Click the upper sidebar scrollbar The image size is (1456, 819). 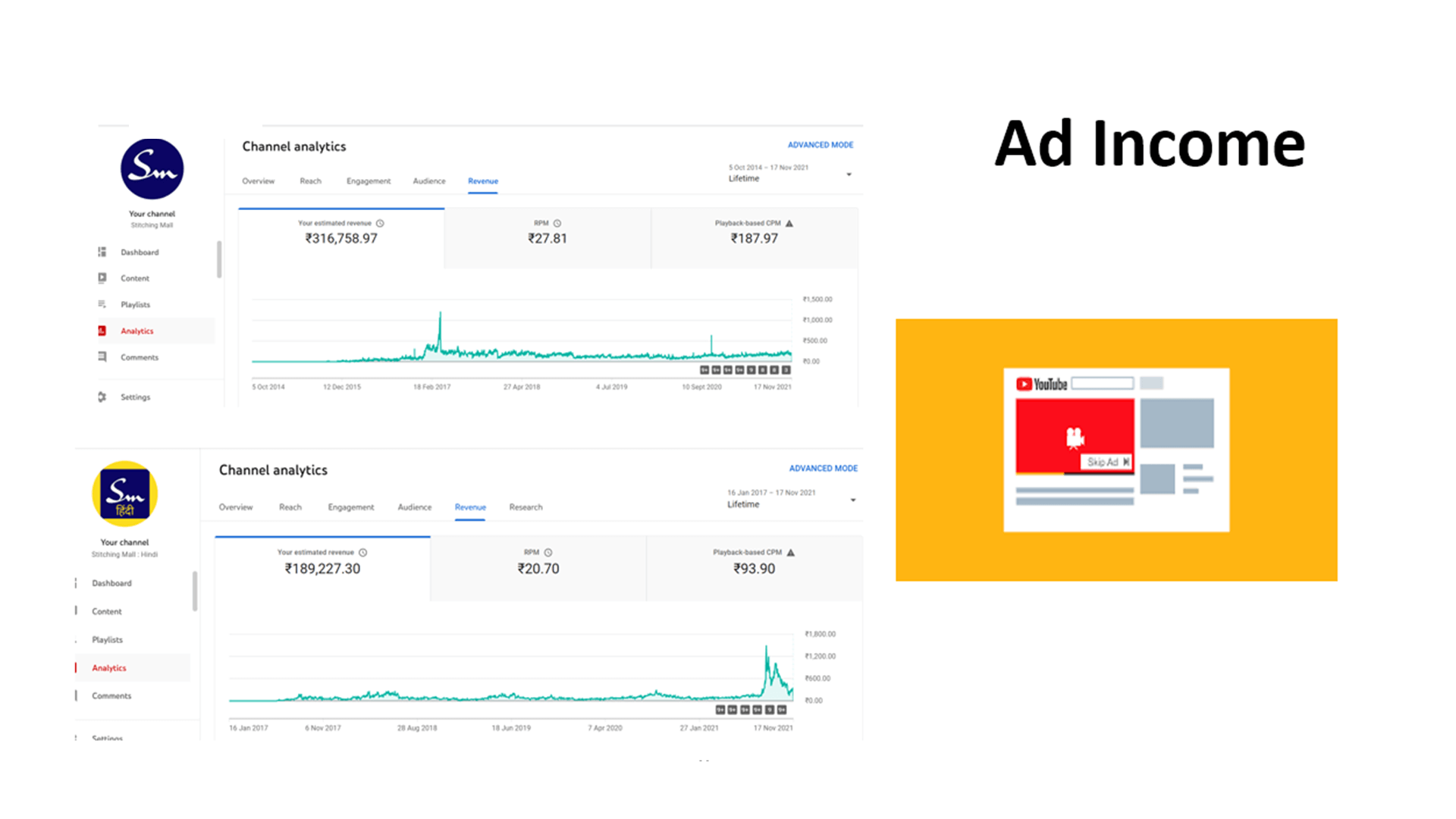click(219, 259)
